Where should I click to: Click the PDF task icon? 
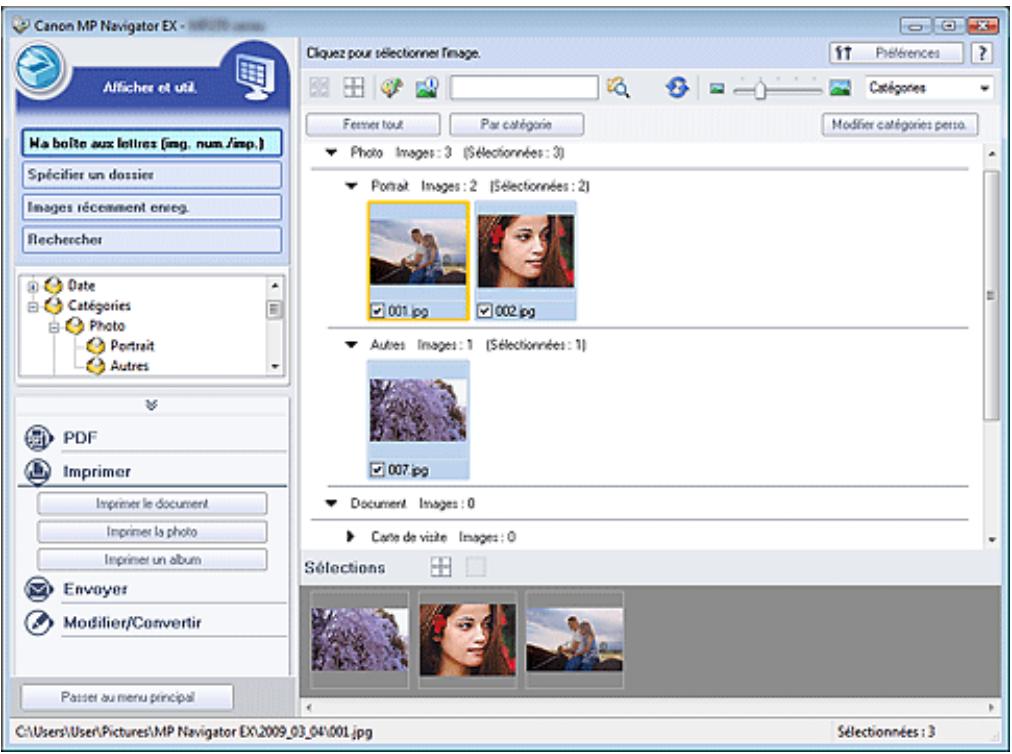[x=39, y=438]
